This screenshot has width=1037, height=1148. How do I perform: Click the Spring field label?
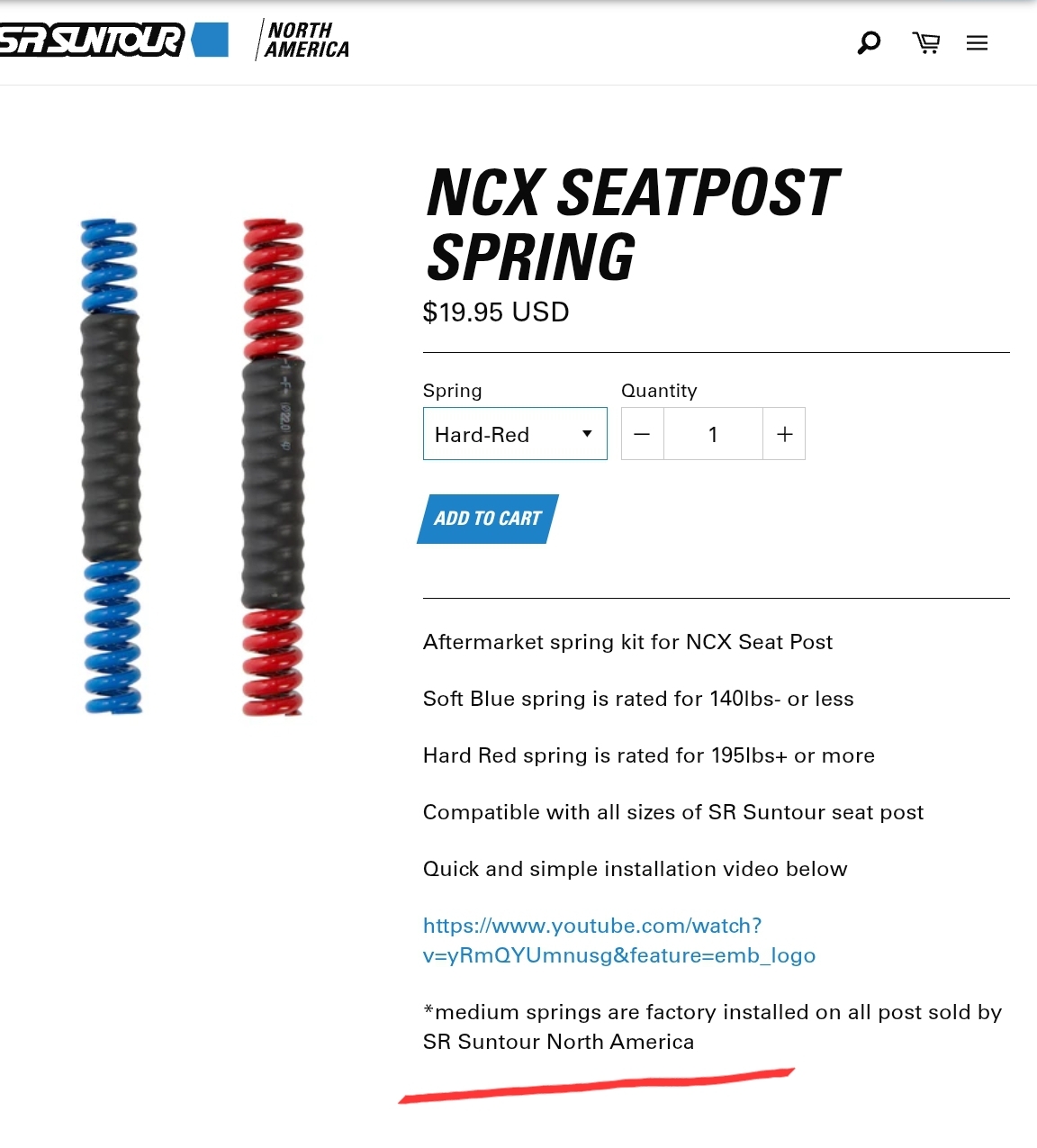tap(453, 391)
